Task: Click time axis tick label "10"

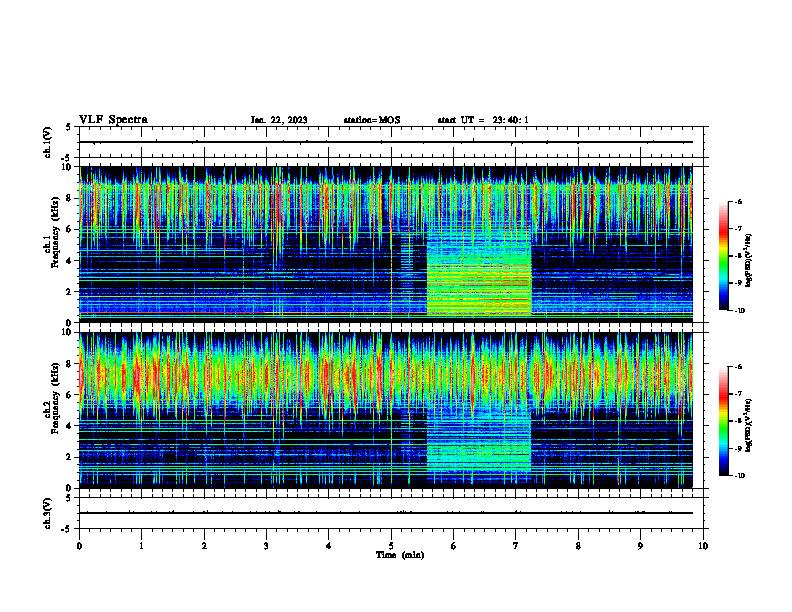Action: (703, 546)
